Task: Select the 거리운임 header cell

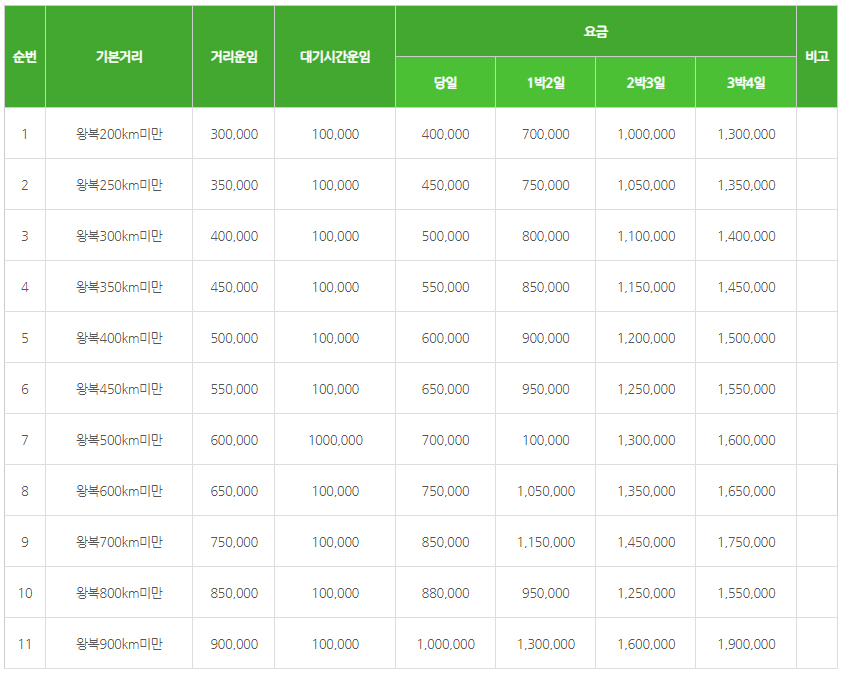Action: click(234, 57)
